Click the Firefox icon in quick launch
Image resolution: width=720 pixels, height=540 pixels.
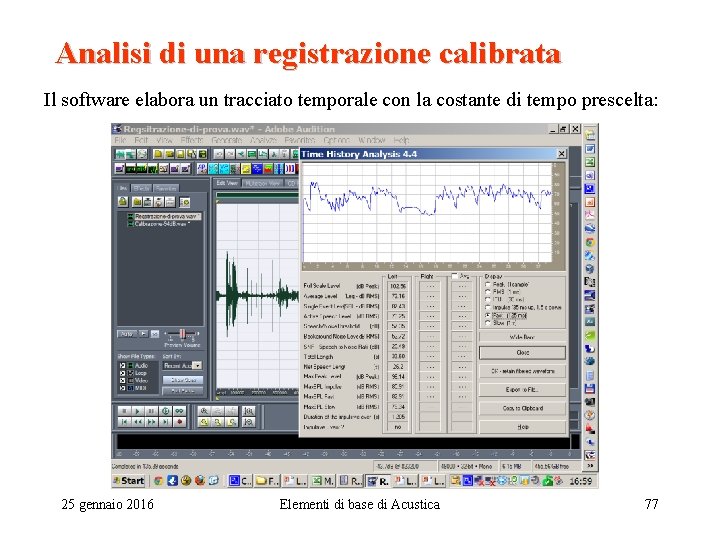pyautogui.click(x=200, y=481)
